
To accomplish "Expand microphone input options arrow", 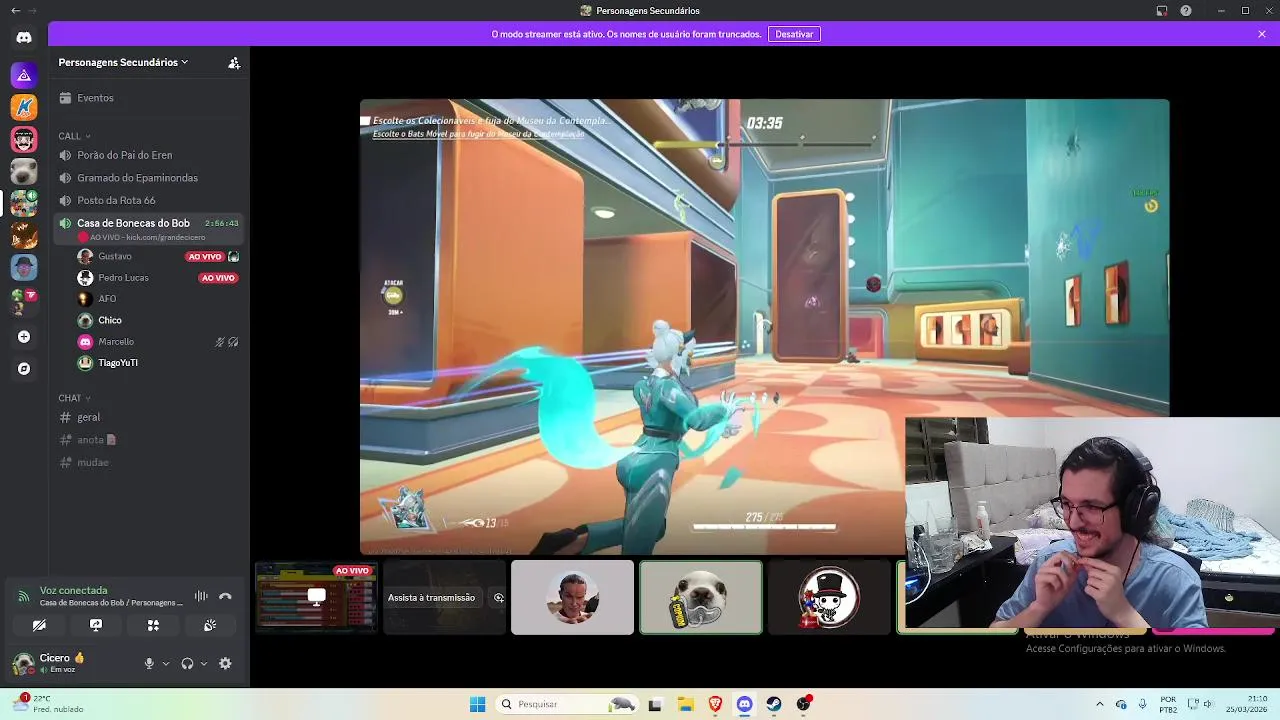I will click(x=166, y=663).
